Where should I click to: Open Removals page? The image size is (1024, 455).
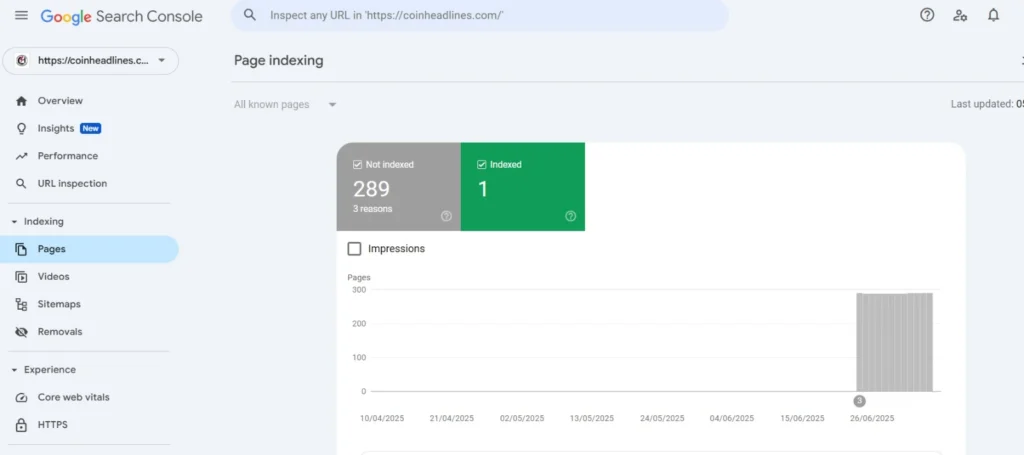coord(60,332)
